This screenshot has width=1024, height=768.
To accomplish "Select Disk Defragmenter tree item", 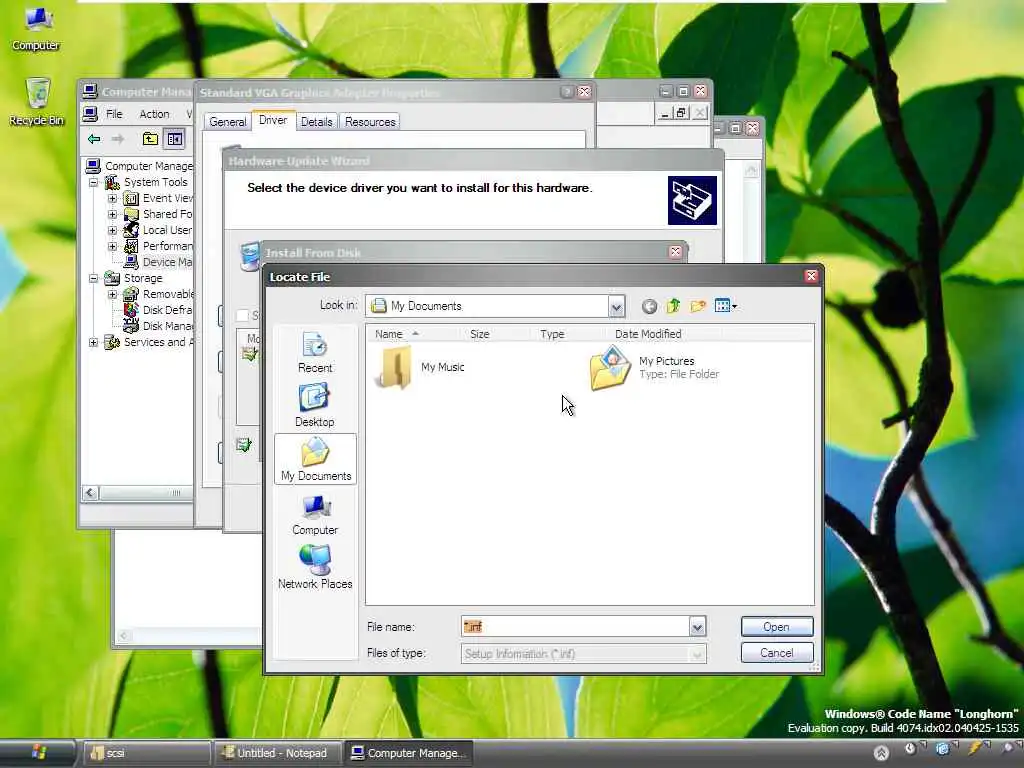I will pos(159,310).
